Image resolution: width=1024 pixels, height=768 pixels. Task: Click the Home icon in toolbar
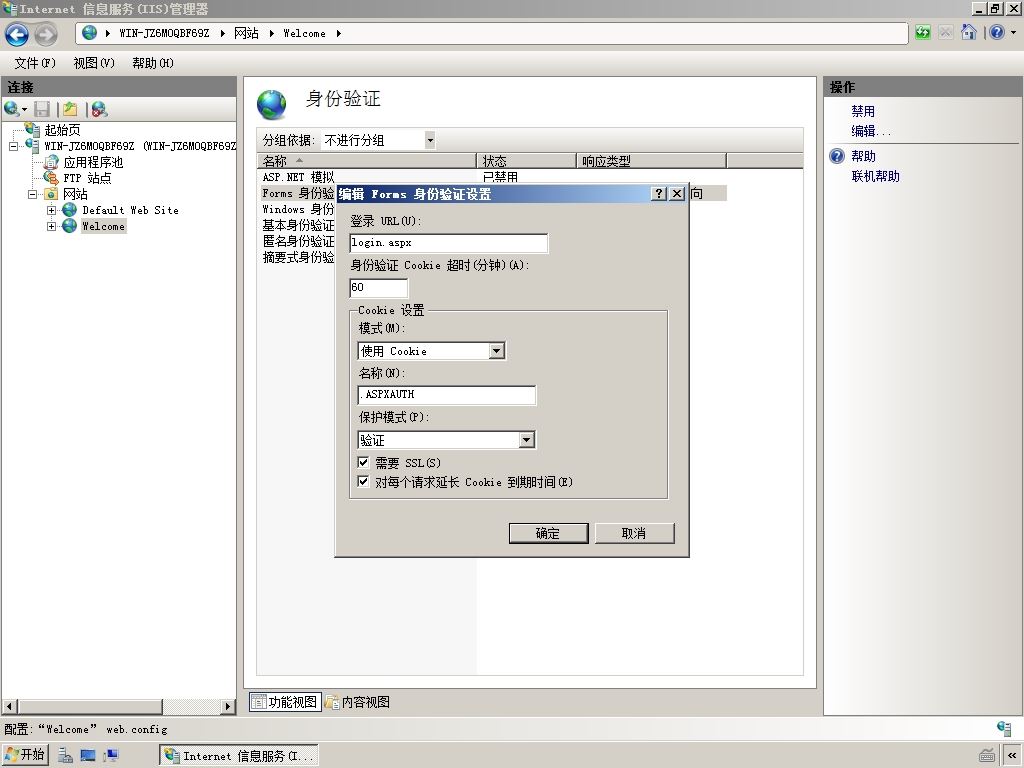click(x=969, y=33)
